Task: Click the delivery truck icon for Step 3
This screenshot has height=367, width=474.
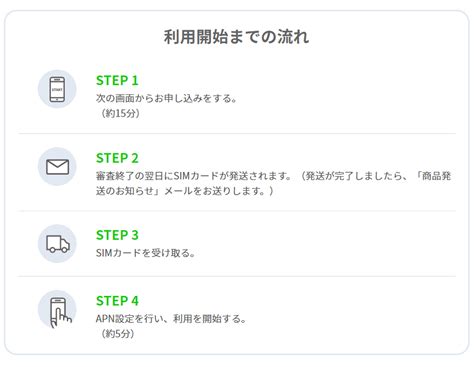Action: click(57, 244)
